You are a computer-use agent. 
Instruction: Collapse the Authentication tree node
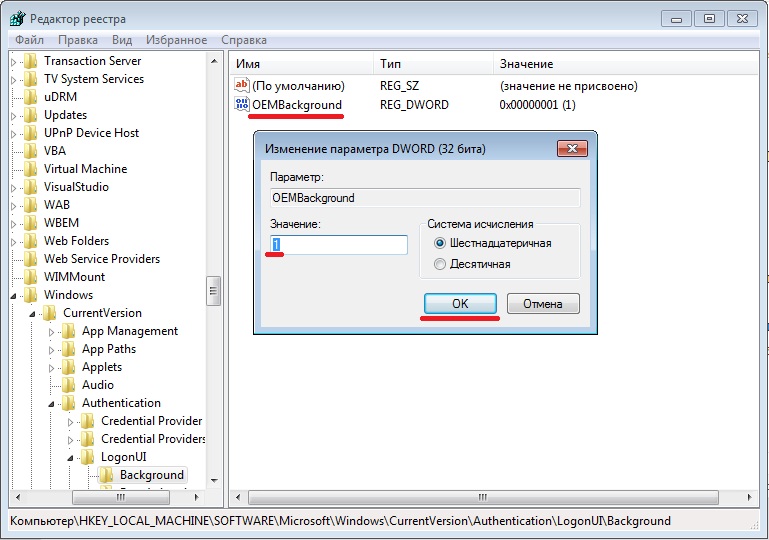(51, 404)
